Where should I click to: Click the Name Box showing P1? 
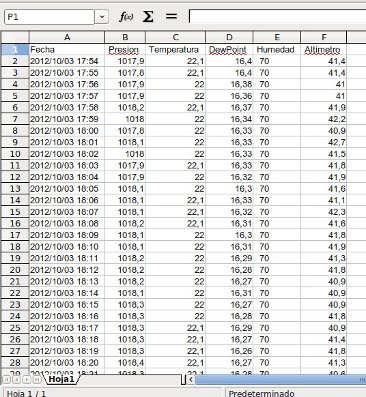click(50, 17)
